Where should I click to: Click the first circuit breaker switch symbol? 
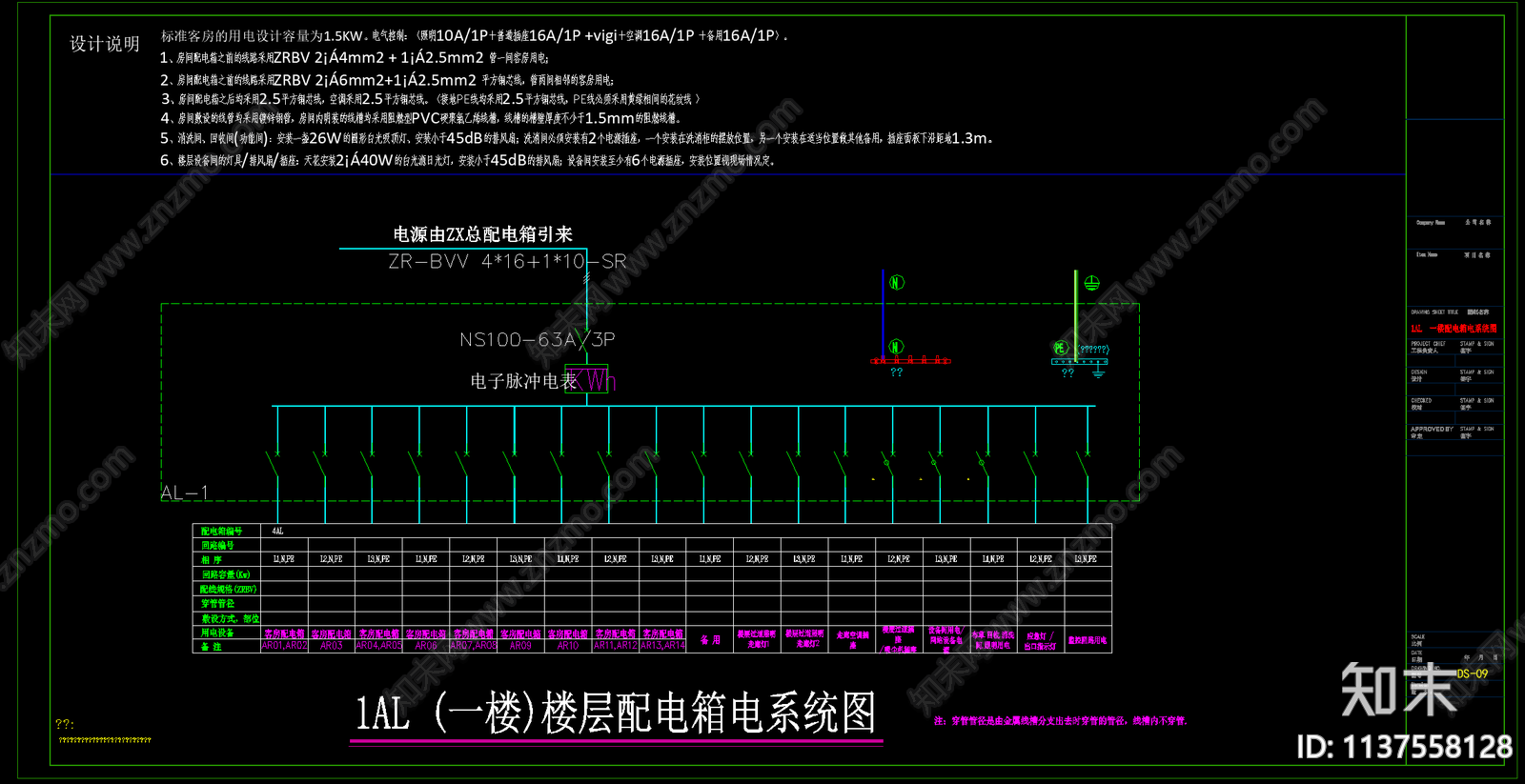pyautogui.click(x=274, y=464)
